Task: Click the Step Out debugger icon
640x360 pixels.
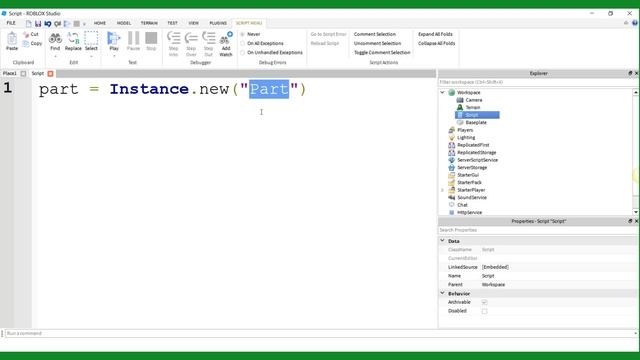Action: (209, 38)
